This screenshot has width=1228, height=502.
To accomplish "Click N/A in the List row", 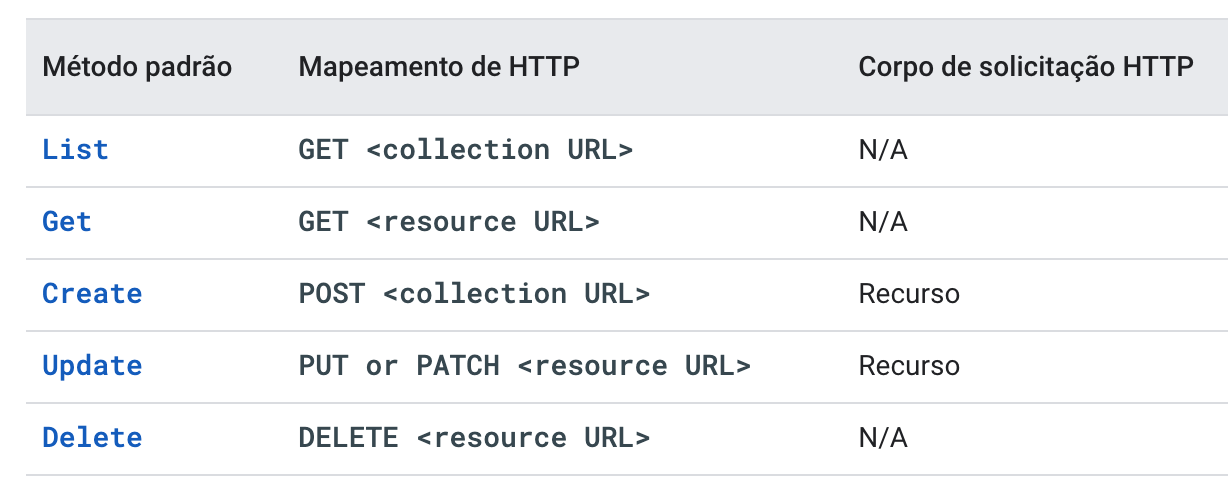I will [x=882, y=150].
